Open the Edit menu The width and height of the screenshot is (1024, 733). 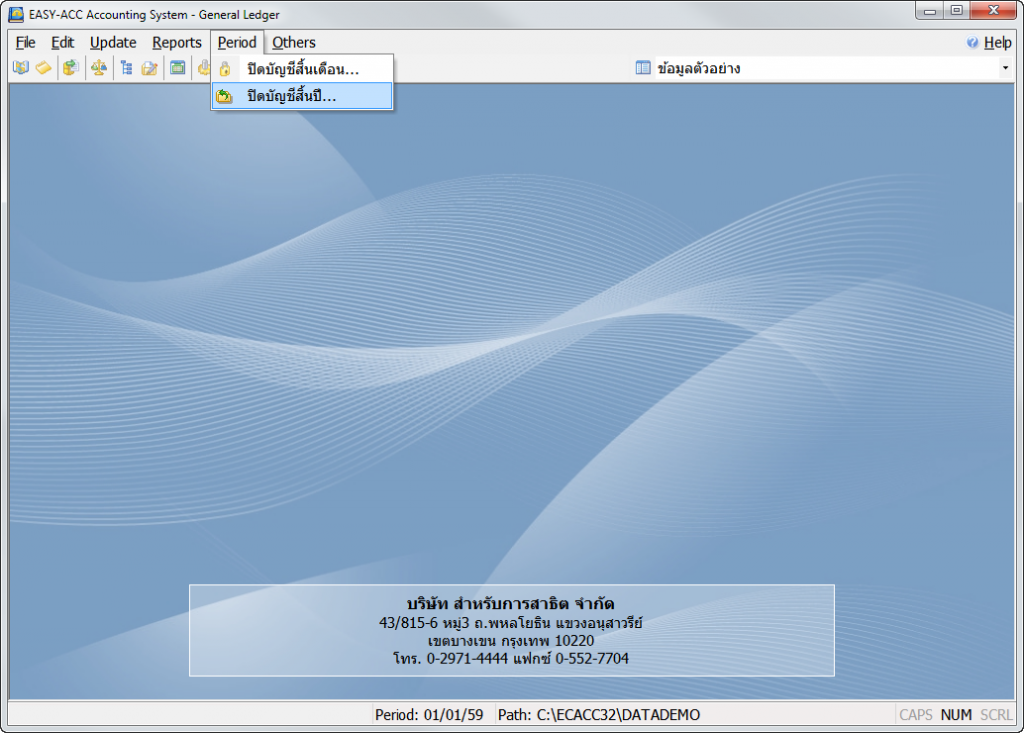[63, 42]
